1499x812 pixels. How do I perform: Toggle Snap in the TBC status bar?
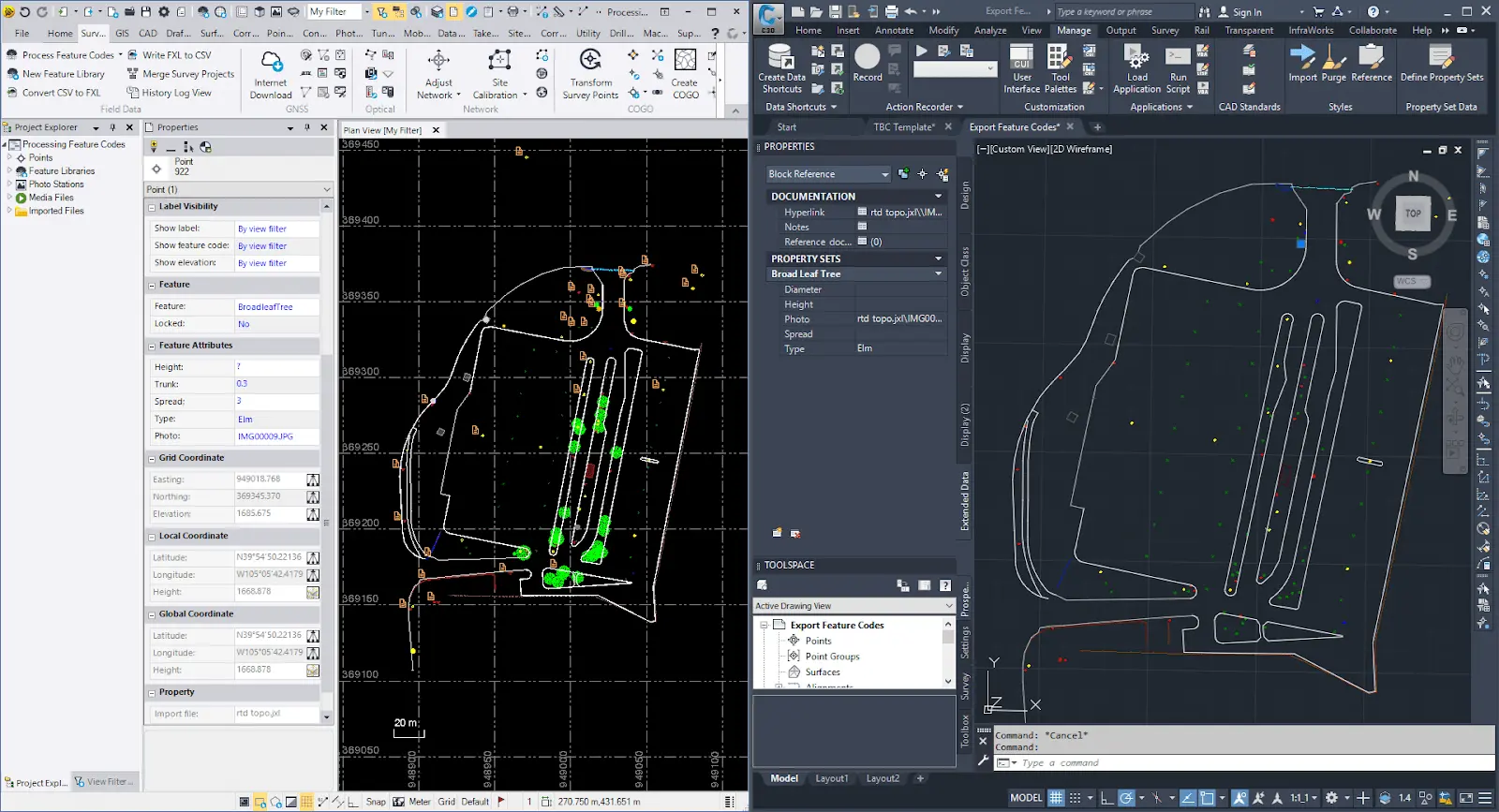(x=376, y=802)
